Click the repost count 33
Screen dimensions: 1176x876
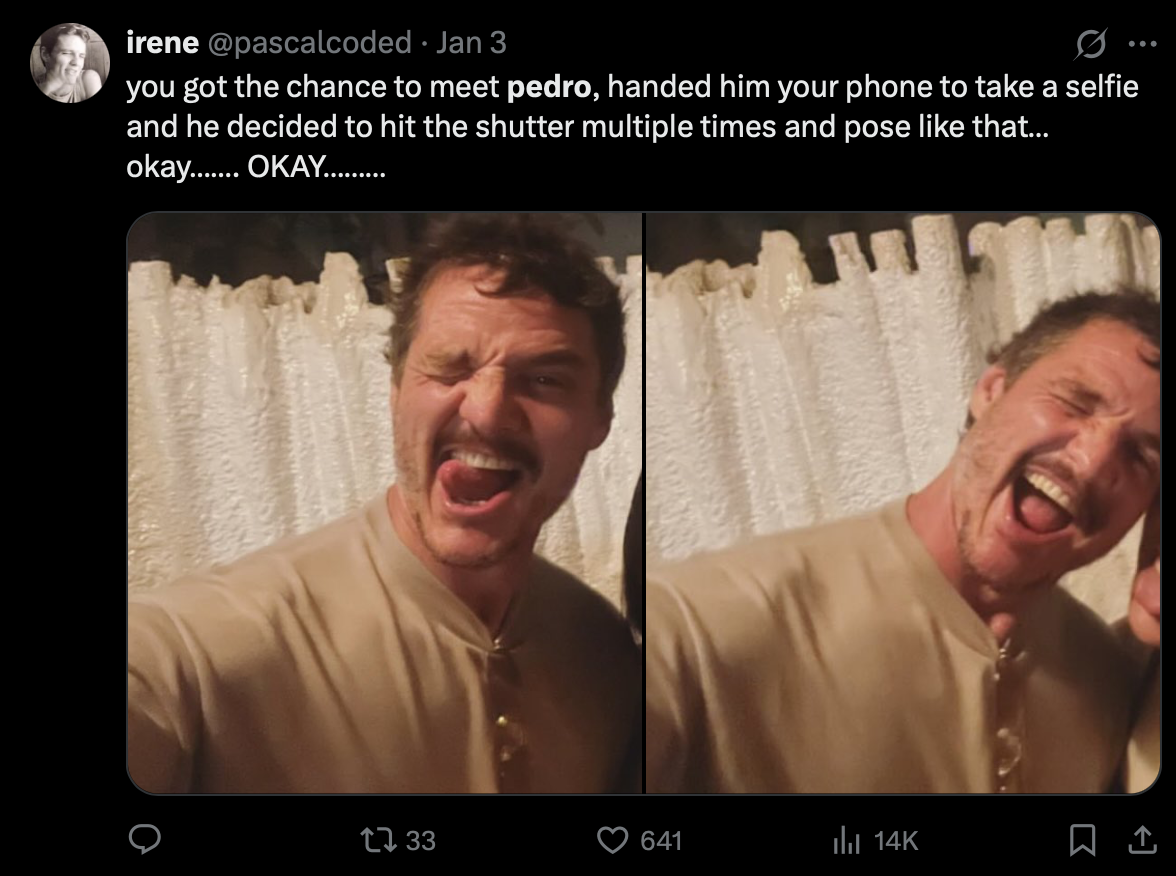[421, 841]
